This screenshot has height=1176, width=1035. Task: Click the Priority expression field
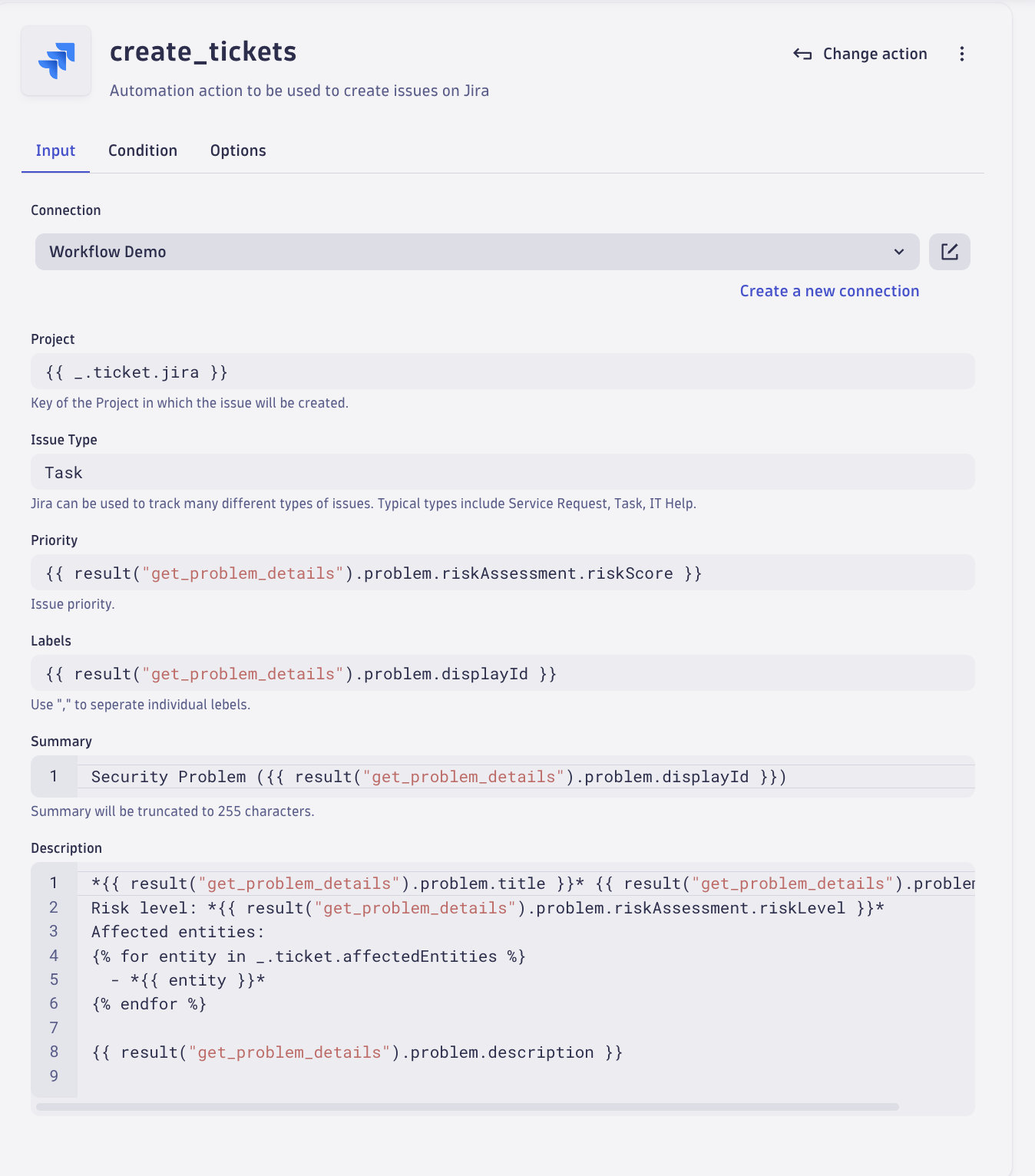502,572
